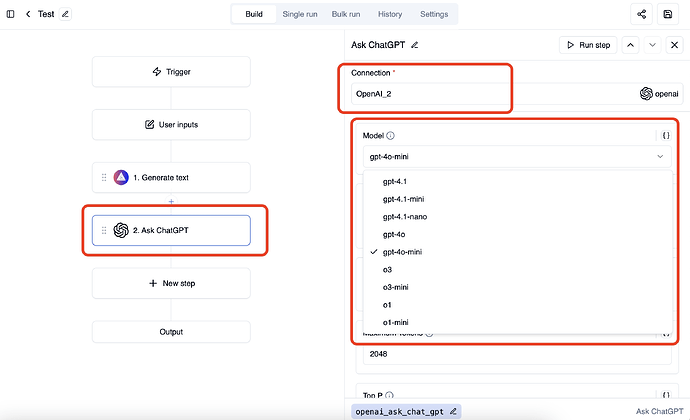Image resolution: width=690 pixels, height=420 pixels.
Task: Select the Output node
Action: click(171, 332)
